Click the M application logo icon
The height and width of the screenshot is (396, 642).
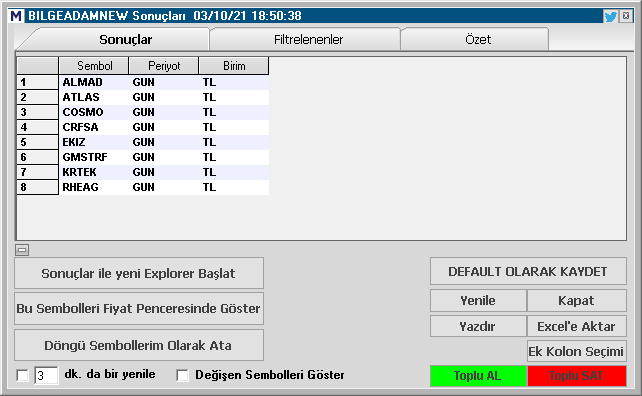16,16
